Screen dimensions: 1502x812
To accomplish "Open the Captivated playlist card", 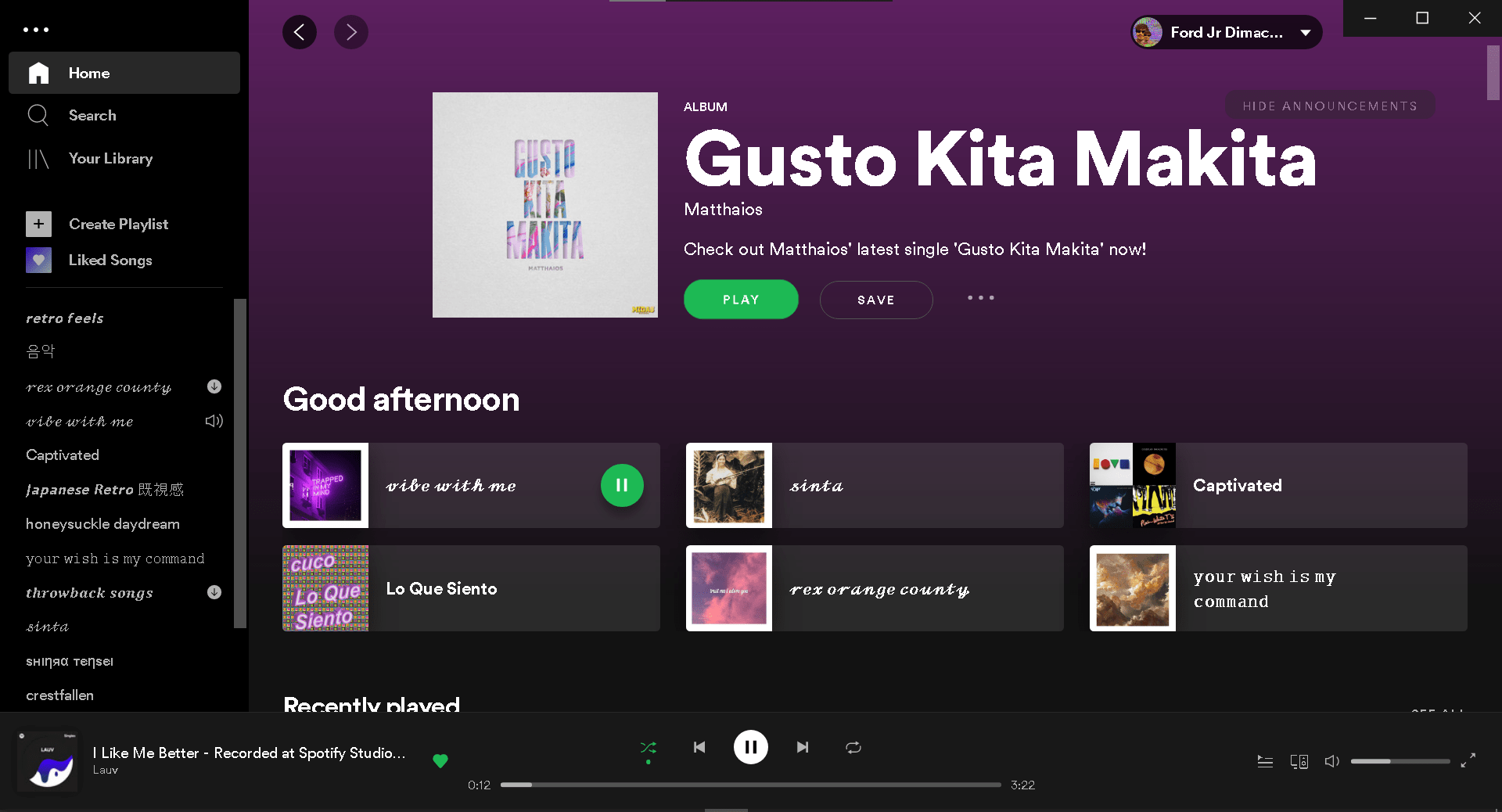I will [1278, 485].
